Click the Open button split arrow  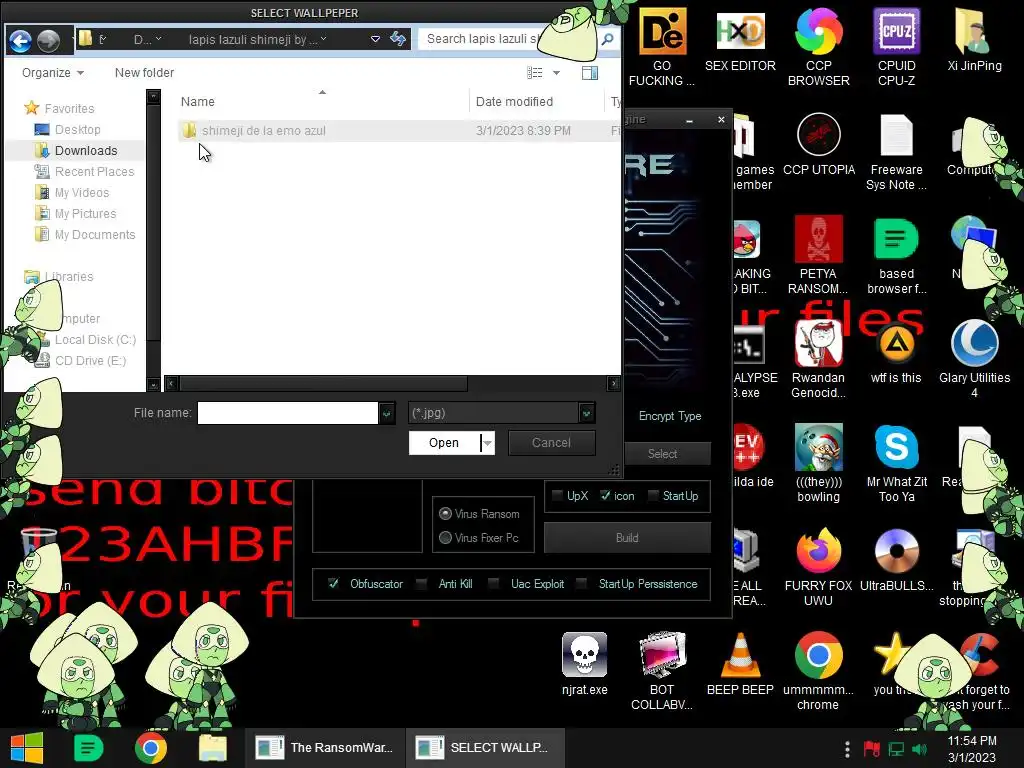tap(487, 443)
